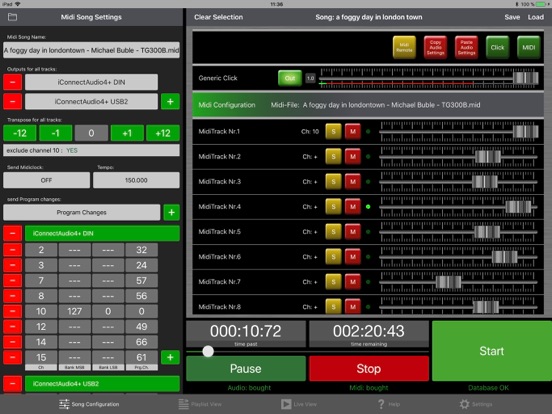This screenshot has height=414, width=552.
Task: Remove the iConnectAudio4+ USB2 output with minus
Action: pyautogui.click(x=12, y=101)
